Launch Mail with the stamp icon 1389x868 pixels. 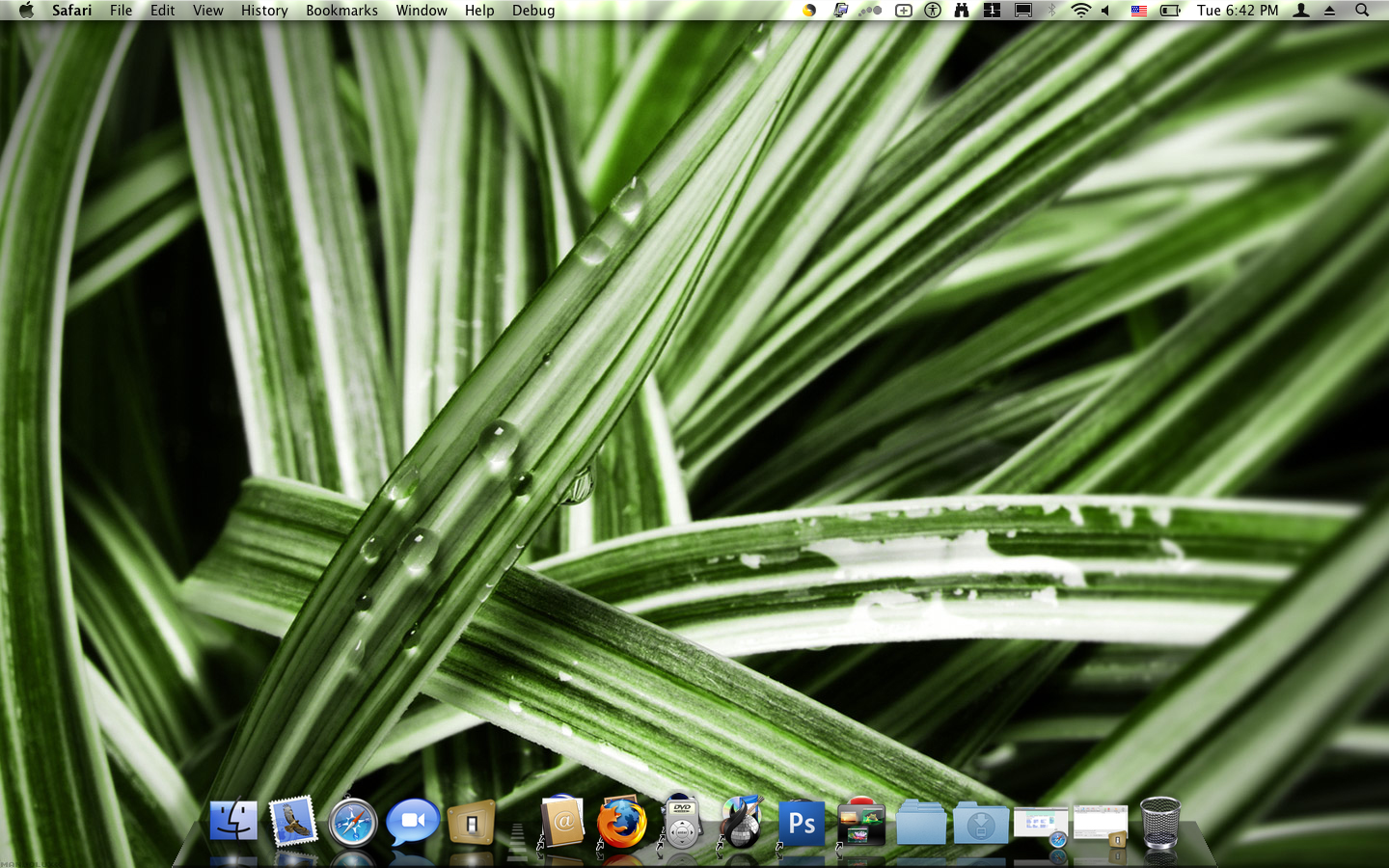292,822
